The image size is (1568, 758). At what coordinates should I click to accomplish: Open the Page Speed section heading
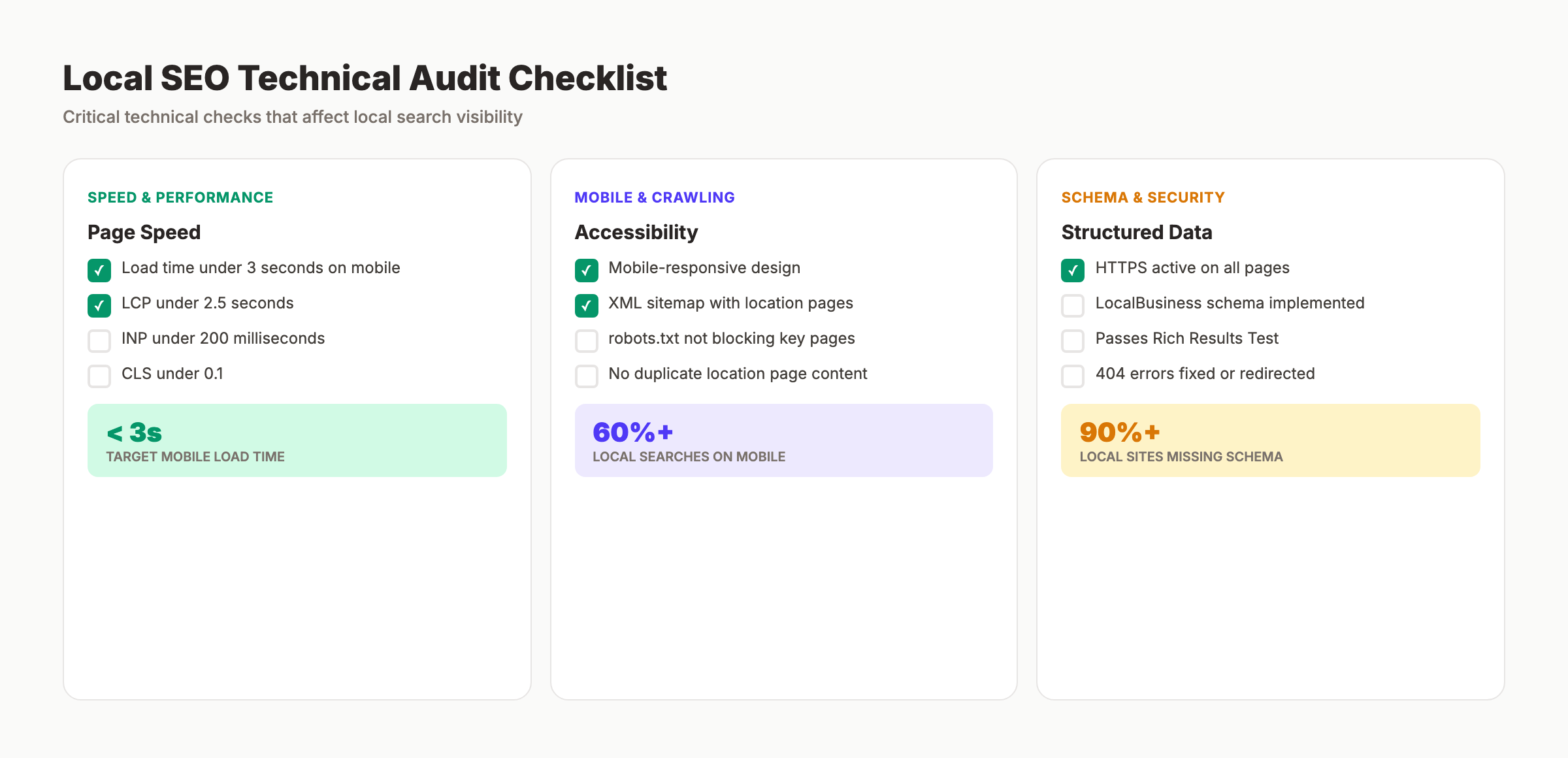tap(144, 232)
